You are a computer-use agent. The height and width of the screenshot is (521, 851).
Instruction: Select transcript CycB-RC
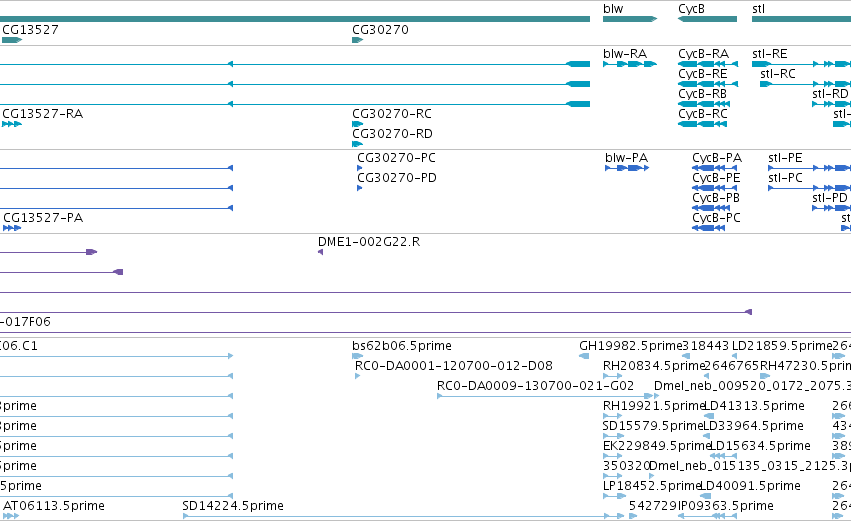(702, 114)
